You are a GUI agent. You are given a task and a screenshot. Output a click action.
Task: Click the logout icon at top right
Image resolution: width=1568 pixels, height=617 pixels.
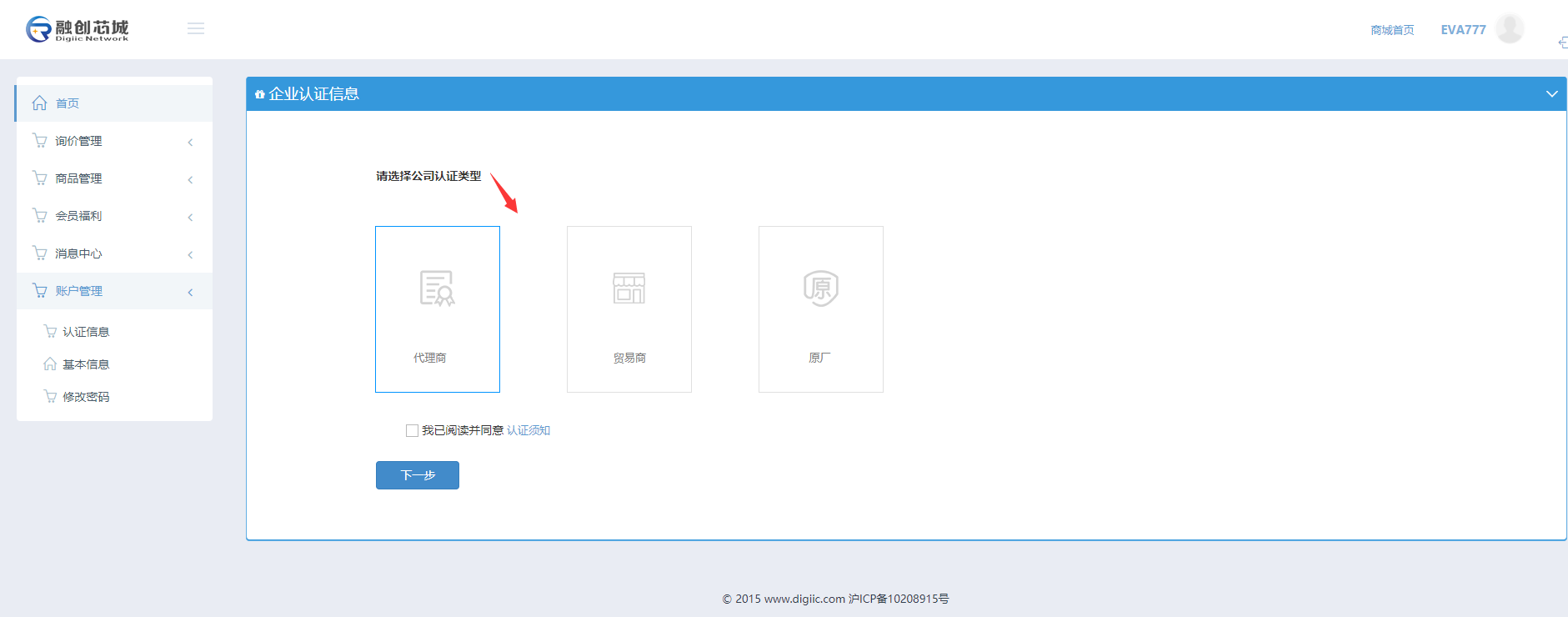pos(1562,43)
